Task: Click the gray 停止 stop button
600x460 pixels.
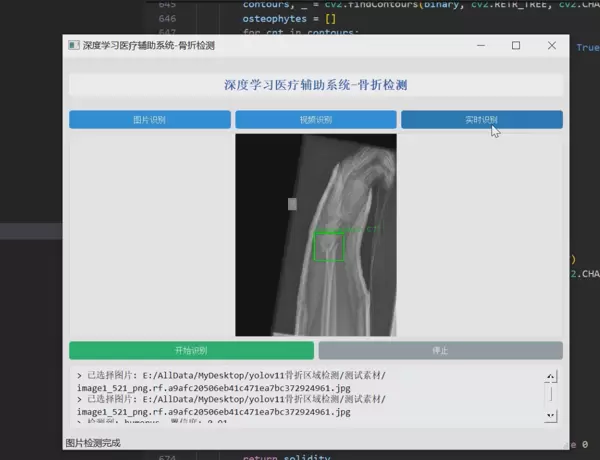Action: 440,351
